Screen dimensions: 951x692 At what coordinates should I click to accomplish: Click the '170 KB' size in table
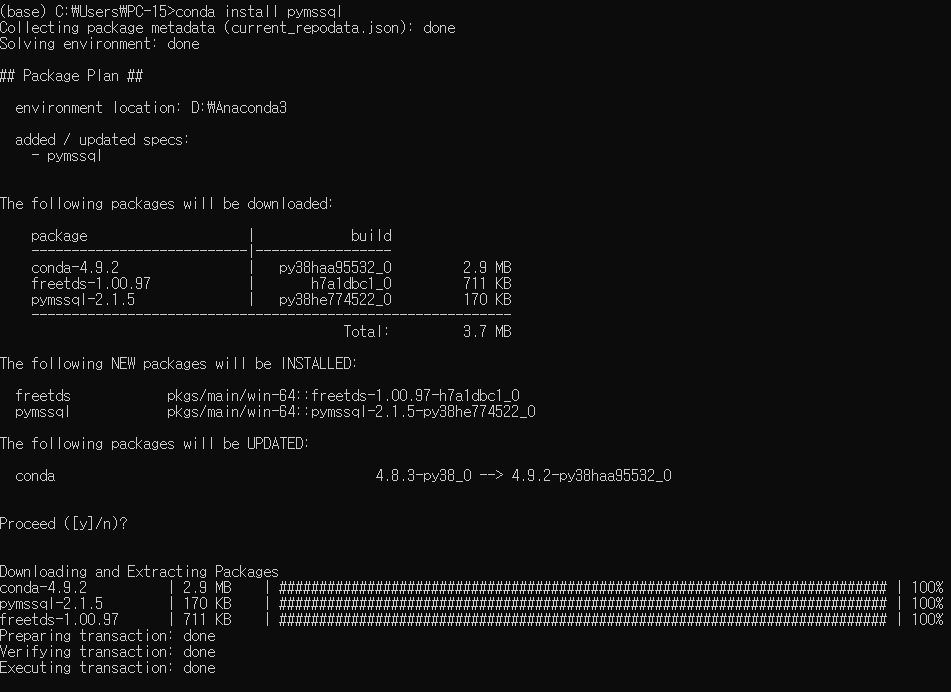pyautogui.click(x=487, y=300)
